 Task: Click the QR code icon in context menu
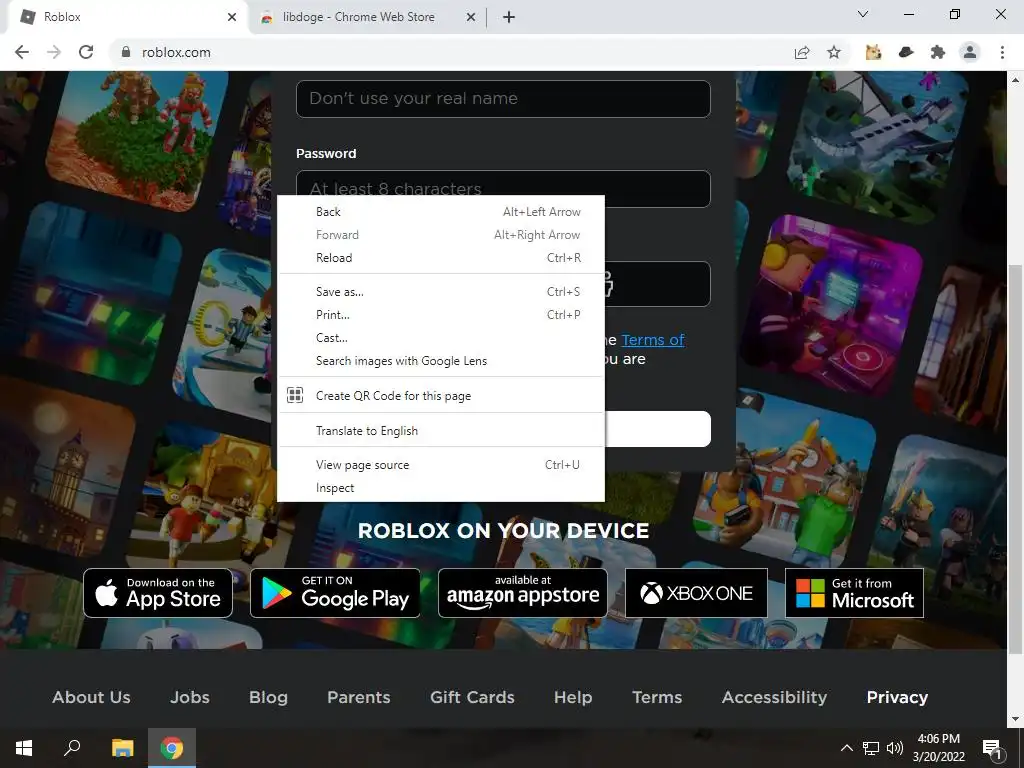(295, 395)
